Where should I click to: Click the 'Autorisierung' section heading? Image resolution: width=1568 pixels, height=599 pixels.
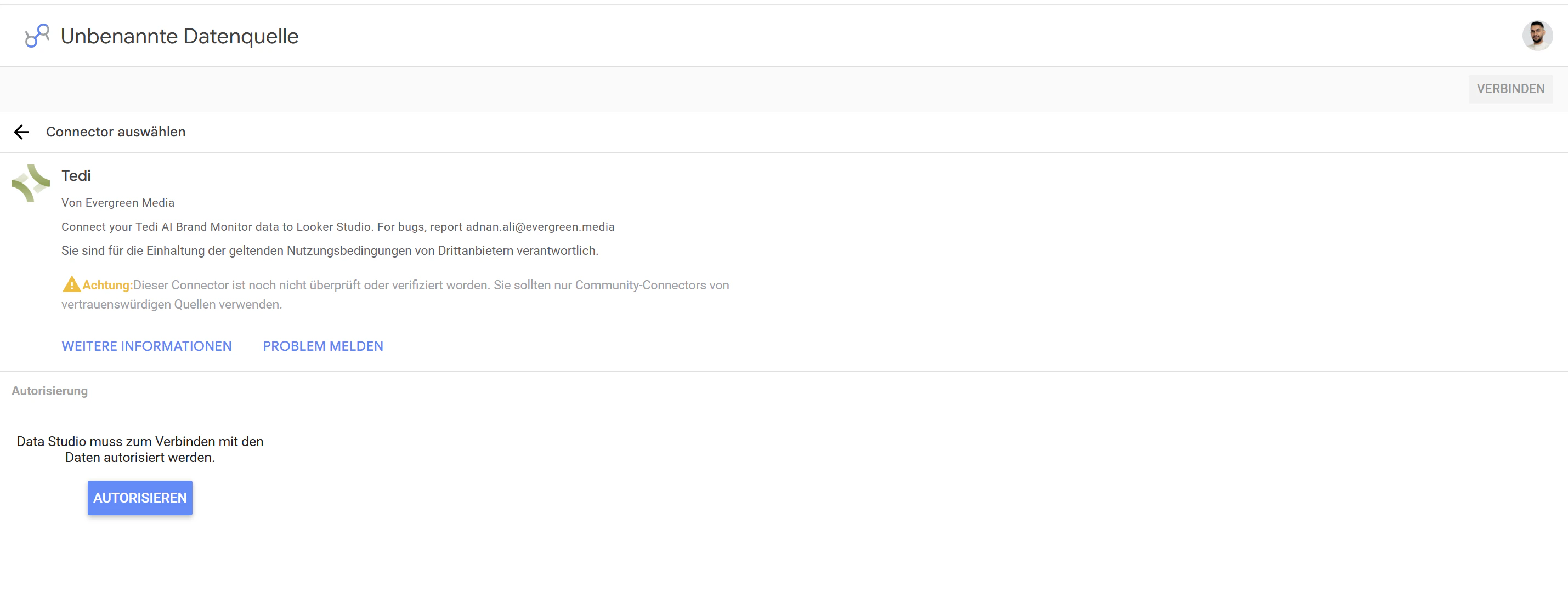(49, 391)
